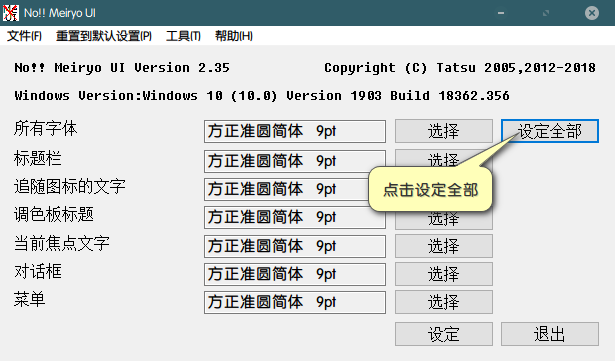Image resolution: width=615 pixels, height=361 pixels.
Task: Minimize the No!! Meiryo UI window
Action: pyautogui.click(x=501, y=13)
